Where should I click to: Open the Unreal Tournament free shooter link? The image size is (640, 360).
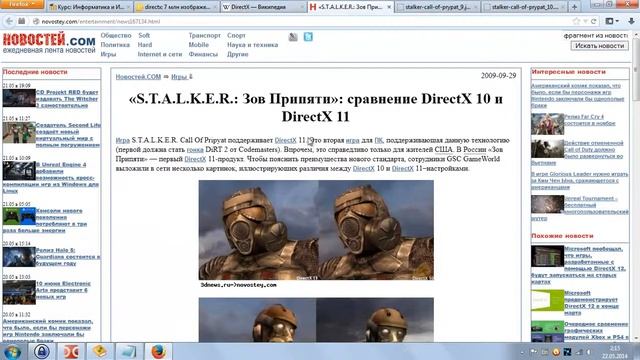[x=580, y=208]
